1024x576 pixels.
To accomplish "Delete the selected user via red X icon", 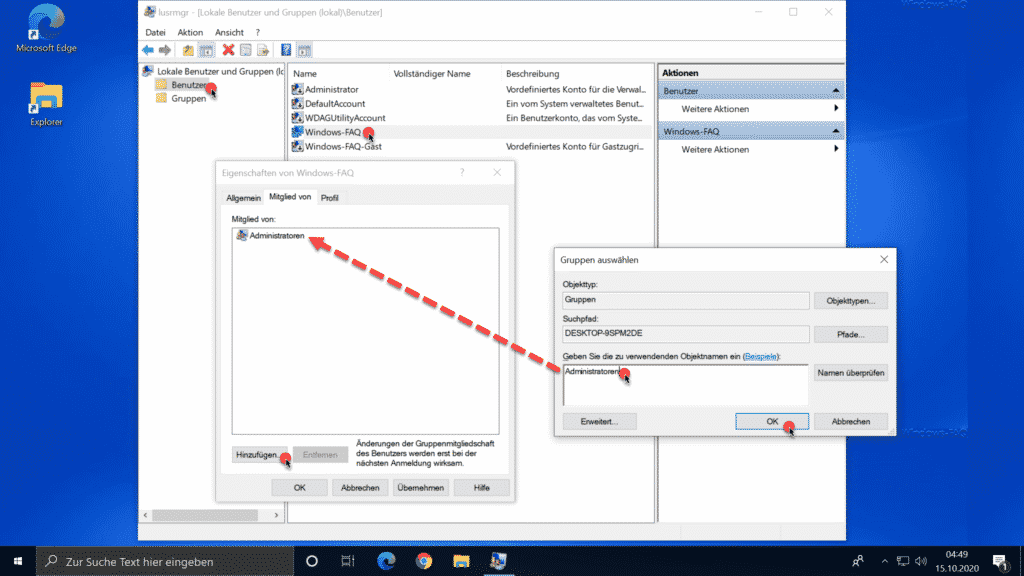I will [228, 50].
